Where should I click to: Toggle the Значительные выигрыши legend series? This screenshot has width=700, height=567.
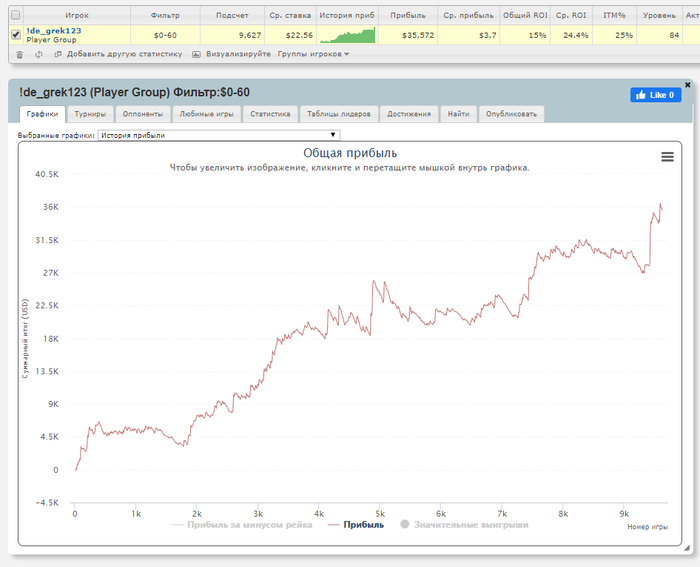[464, 525]
